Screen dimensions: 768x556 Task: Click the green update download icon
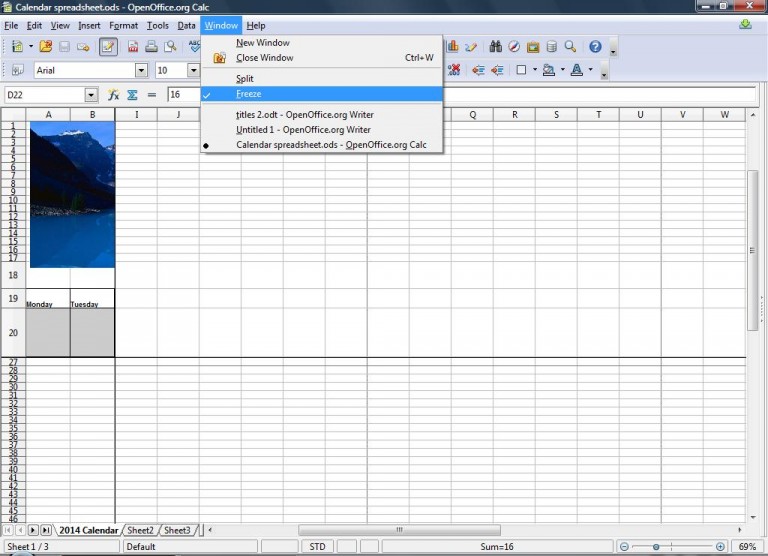[745, 24]
